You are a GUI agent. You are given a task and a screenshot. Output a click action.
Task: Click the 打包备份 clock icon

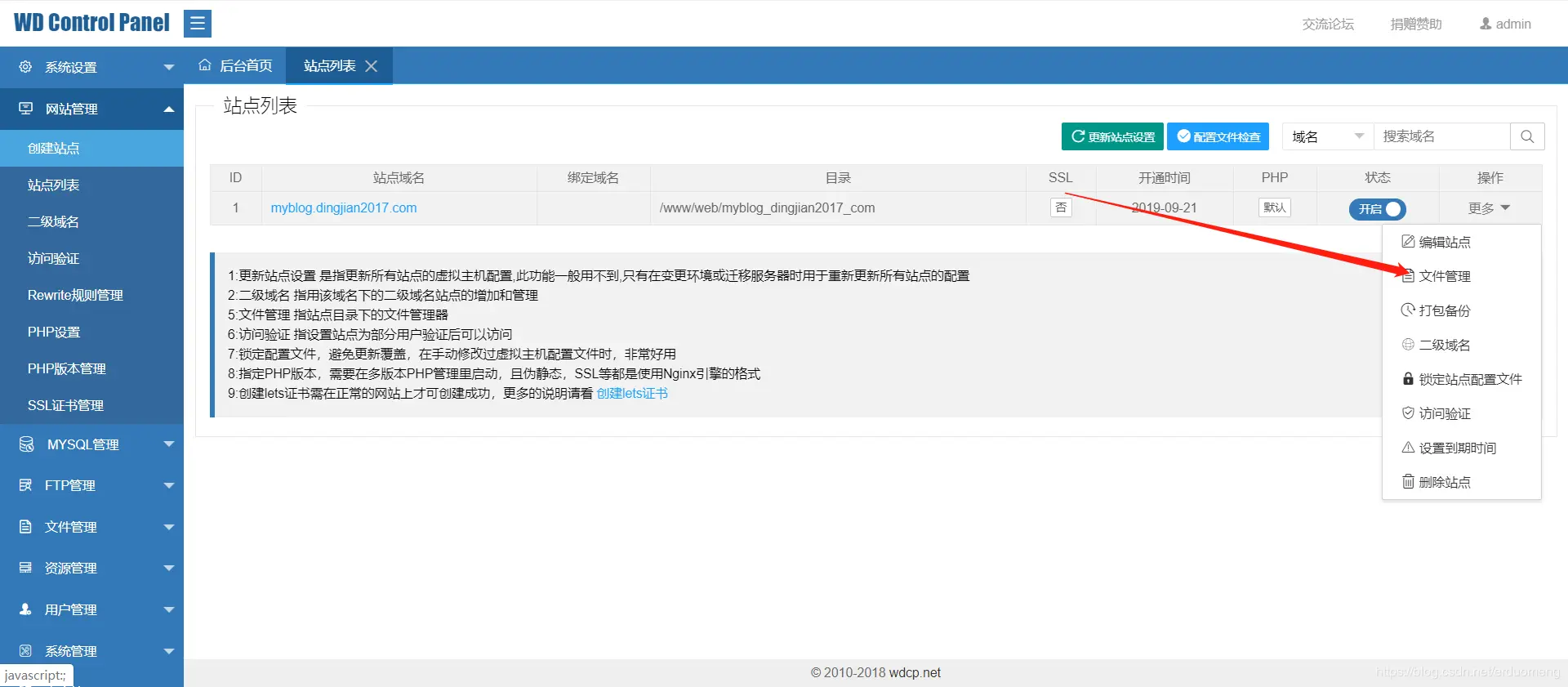point(1408,310)
